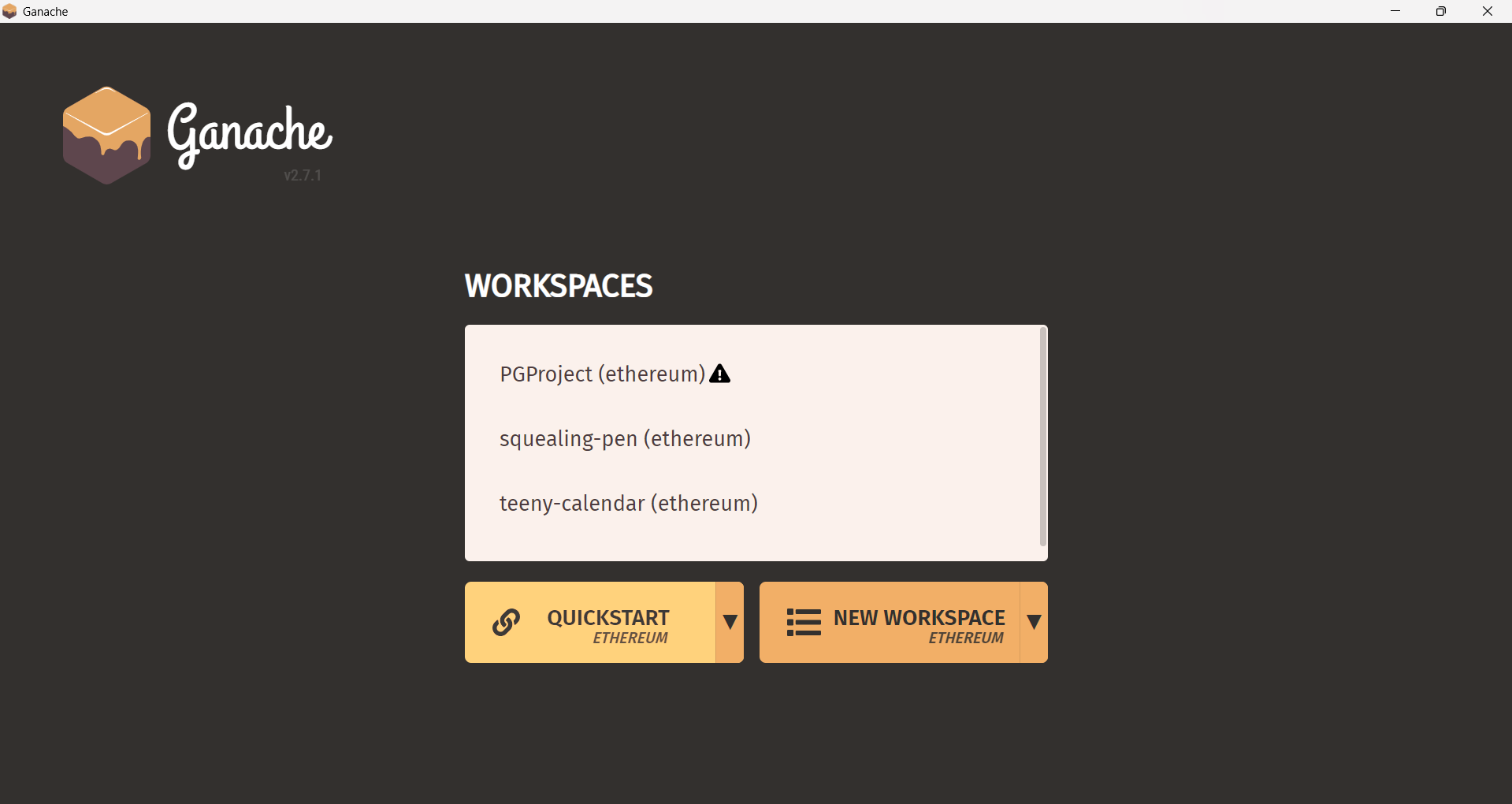The height and width of the screenshot is (804, 1512).
Task: Restore down the Ganache window
Action: tap(1441, 11)
